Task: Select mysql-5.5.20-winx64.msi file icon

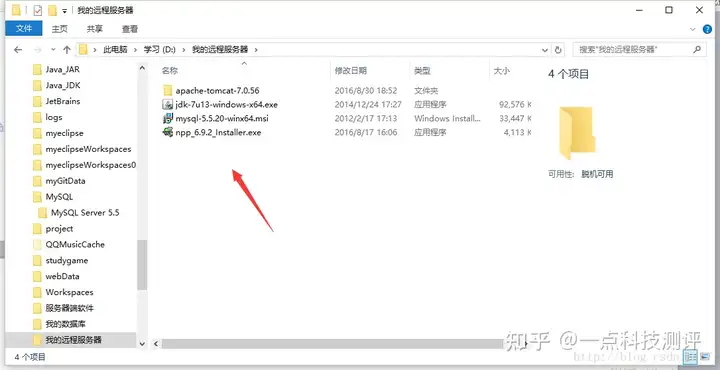Action: [168, 118]
